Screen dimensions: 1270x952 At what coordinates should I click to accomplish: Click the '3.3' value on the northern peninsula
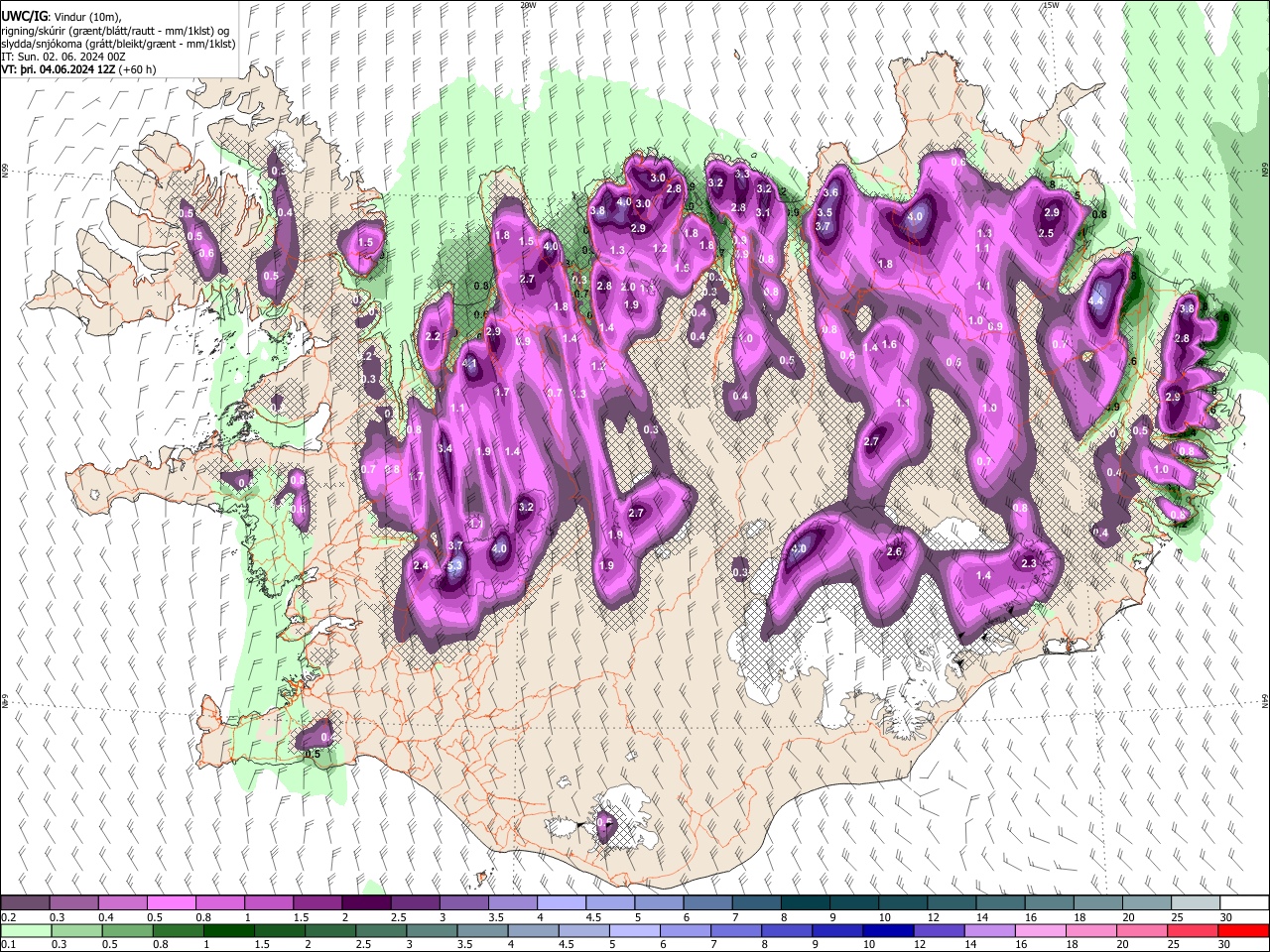(x=742, y=174)
